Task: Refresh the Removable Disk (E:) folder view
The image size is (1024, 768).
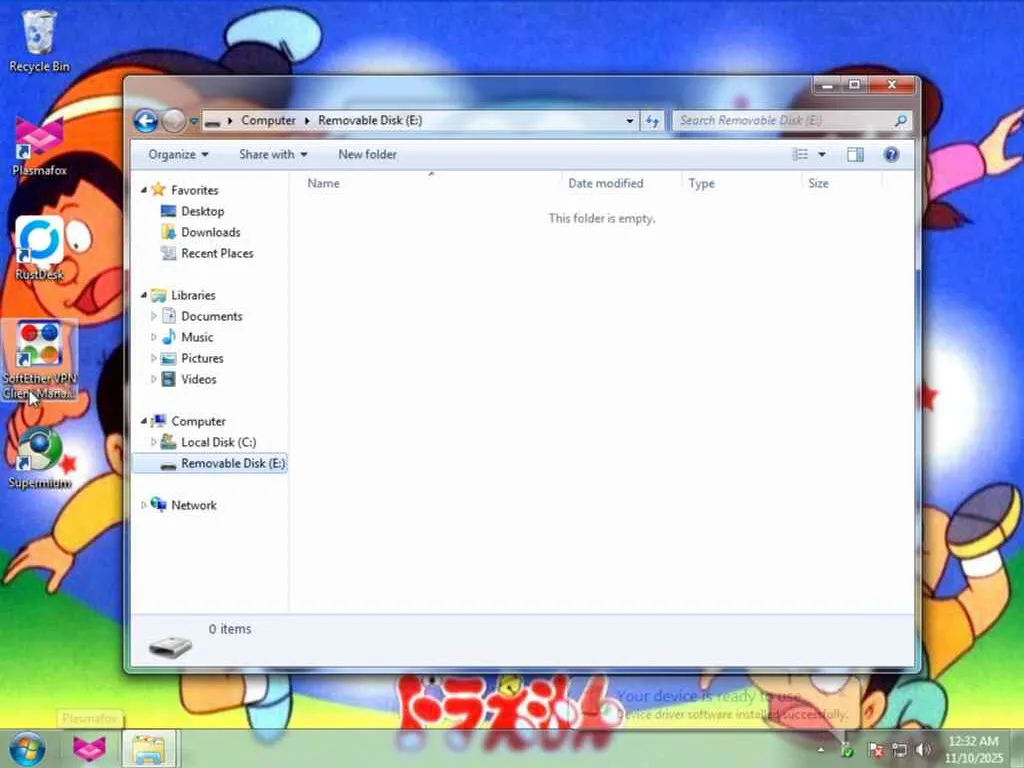Action: (652, 121)
